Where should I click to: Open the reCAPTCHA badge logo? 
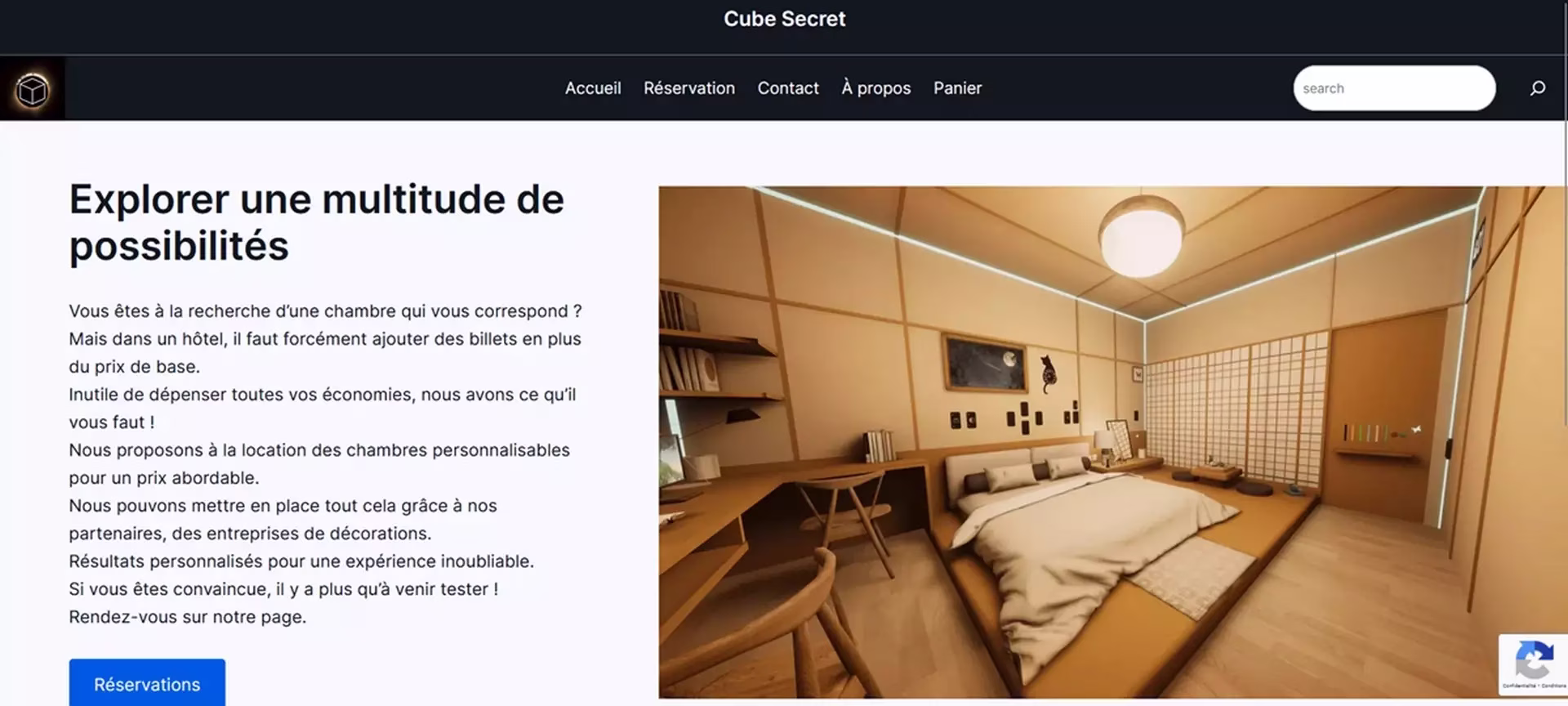1534,659
